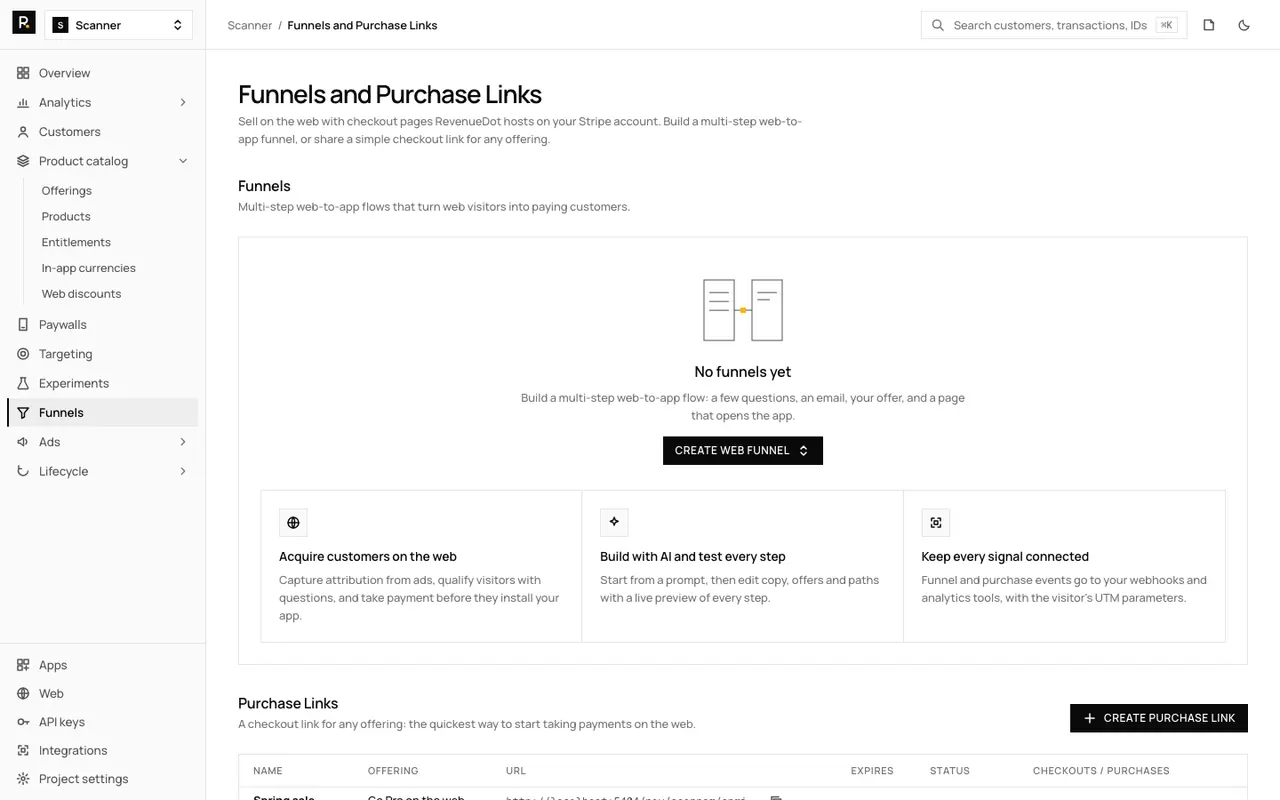1280x800 pixels.
Task: Open Customers in sidebar
Action: [x=102, y=132]
